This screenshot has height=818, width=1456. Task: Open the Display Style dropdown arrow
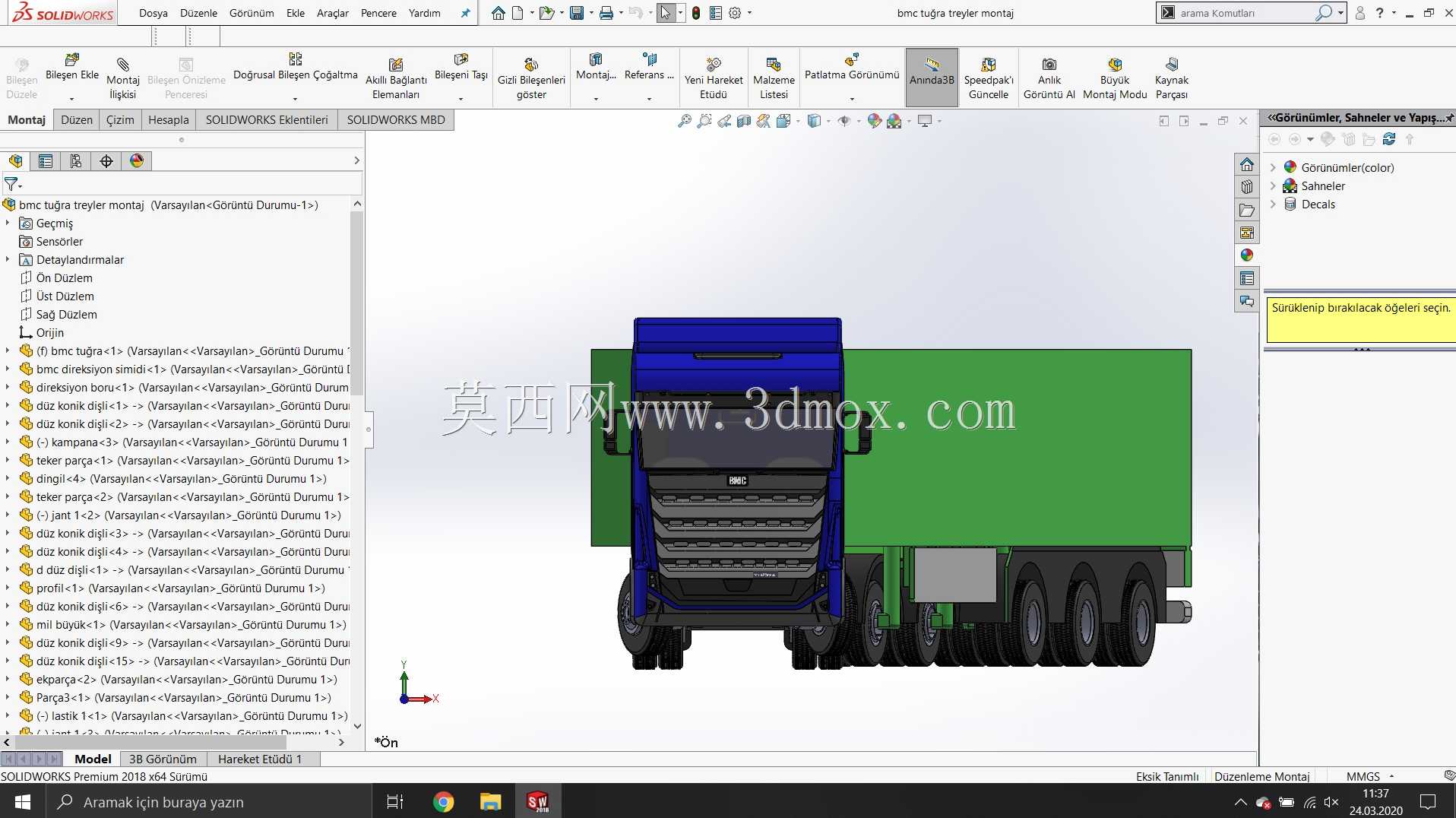pos(828,122)
